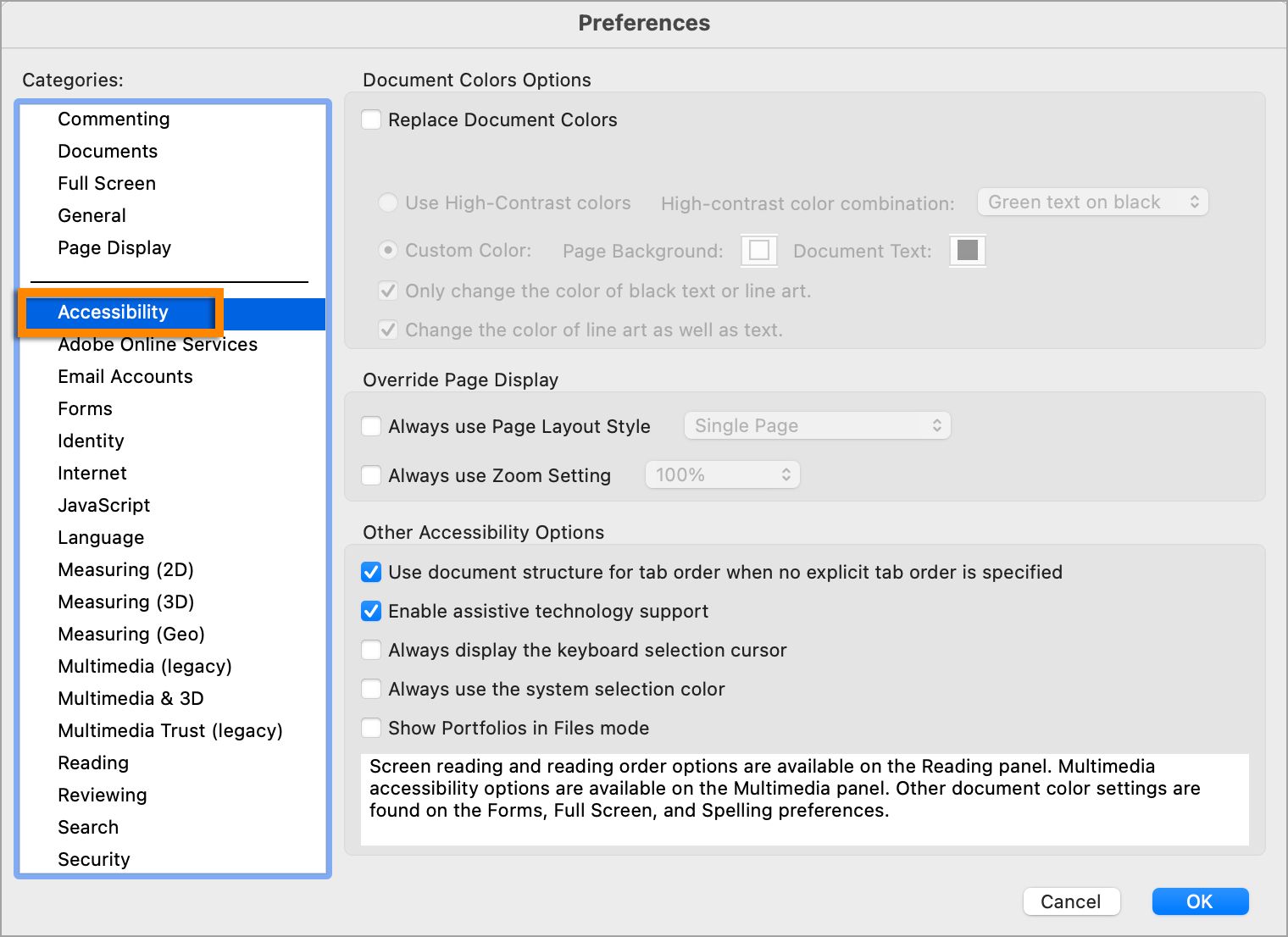Viewport: 1288px width, 937px height.
Task: Click the OK button
Action: coord(1200,901)
